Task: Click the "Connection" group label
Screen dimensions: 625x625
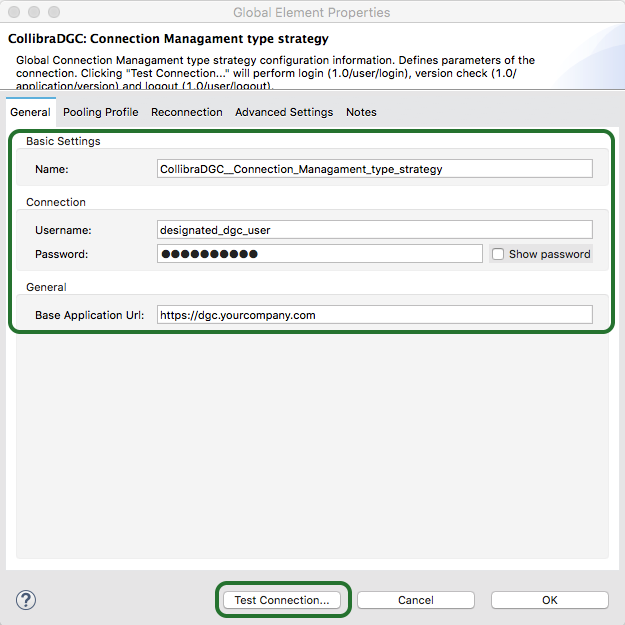Action: pos(56,202)
